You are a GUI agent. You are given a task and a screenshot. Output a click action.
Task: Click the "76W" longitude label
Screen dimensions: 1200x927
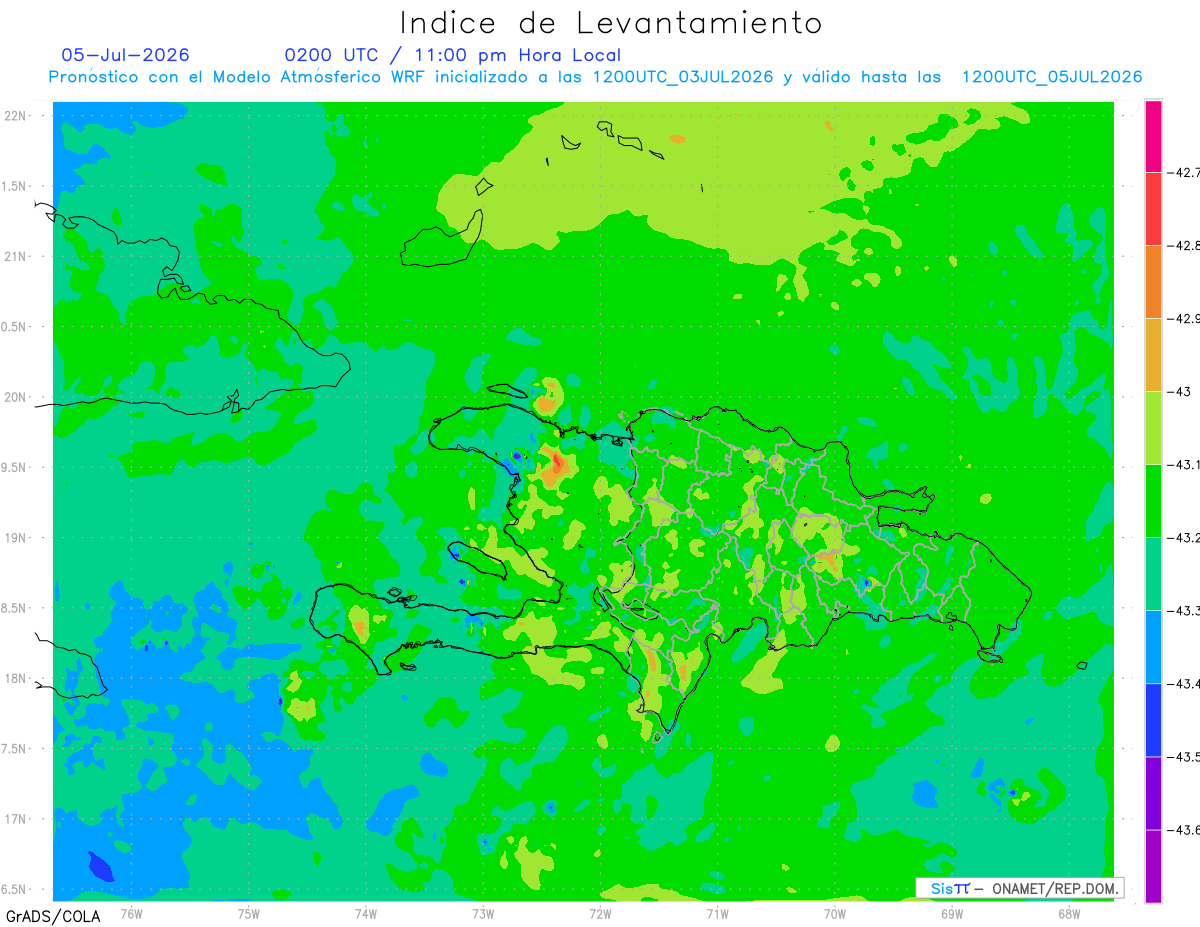coord(131,913)
